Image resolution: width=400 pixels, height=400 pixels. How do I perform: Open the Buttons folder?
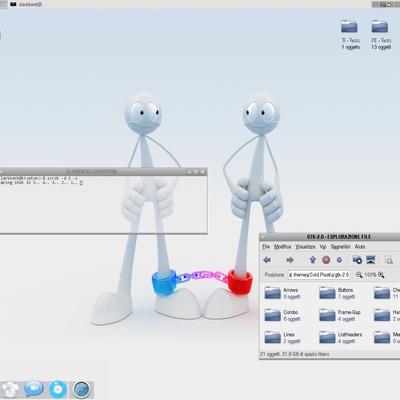pyautogui.click(x=327, y=293)
